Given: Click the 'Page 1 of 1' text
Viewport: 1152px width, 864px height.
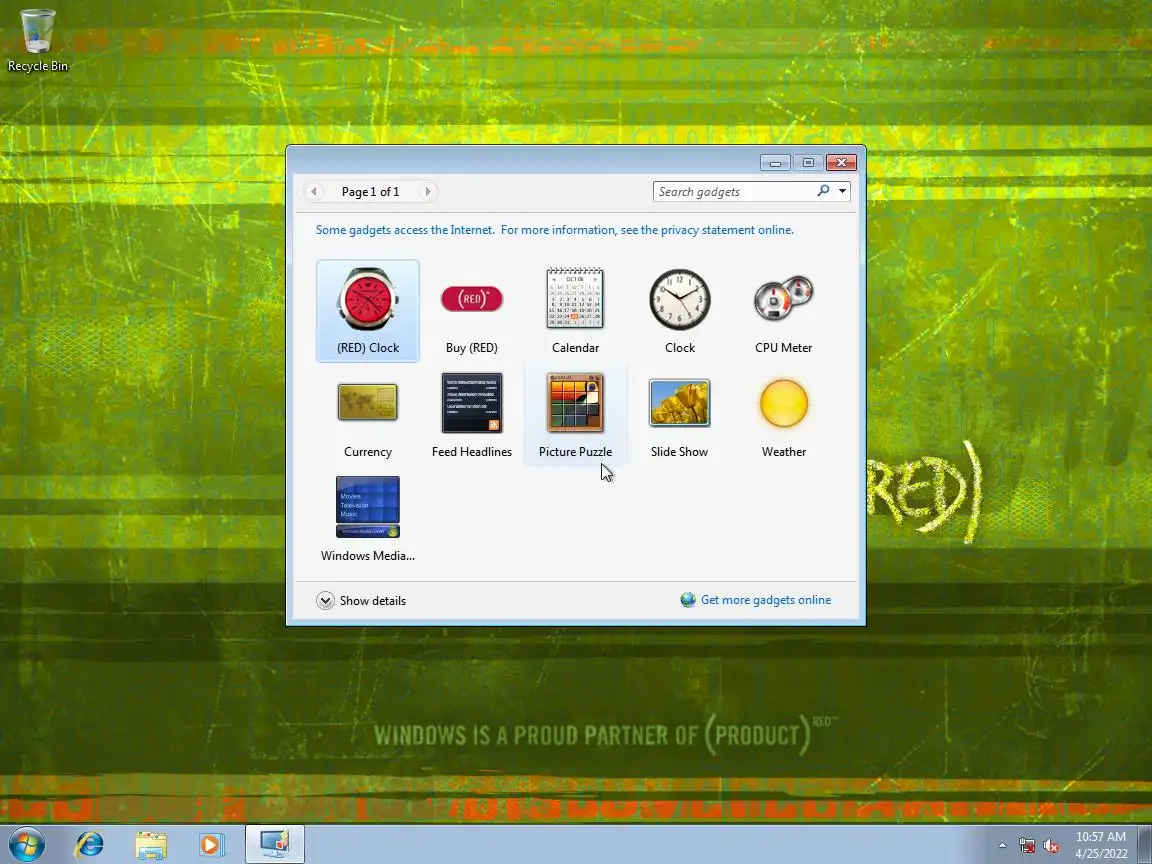Looking at the screenshot, I should (x=370, y=192).
